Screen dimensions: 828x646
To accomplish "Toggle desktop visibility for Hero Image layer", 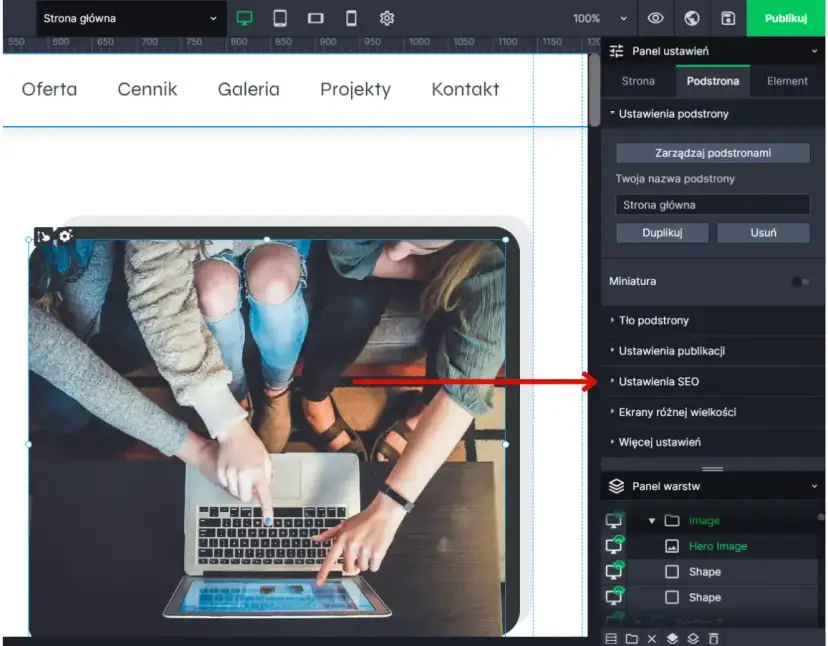I will [614, 546].
